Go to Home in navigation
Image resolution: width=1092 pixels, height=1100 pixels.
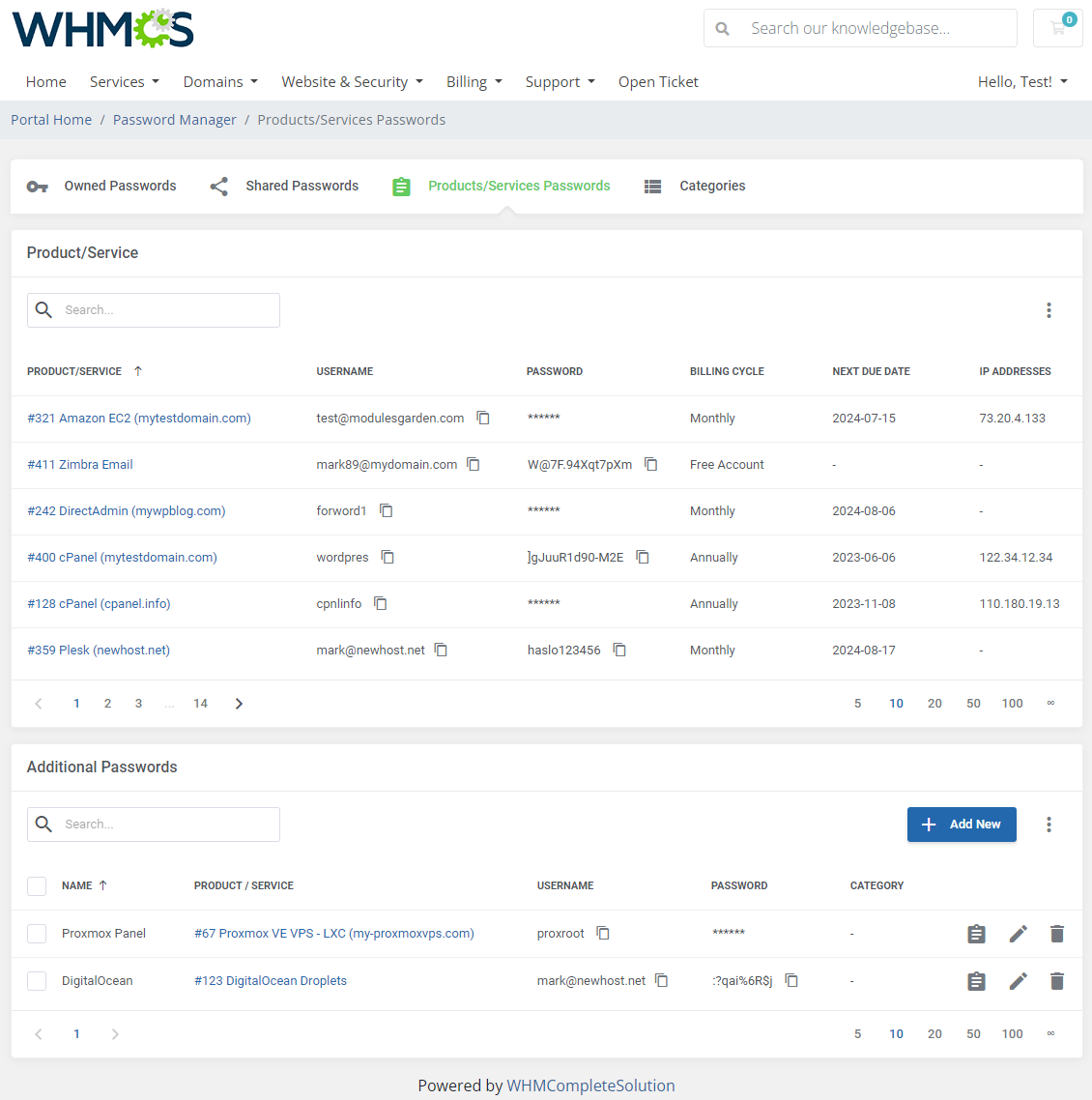point(45,82)
